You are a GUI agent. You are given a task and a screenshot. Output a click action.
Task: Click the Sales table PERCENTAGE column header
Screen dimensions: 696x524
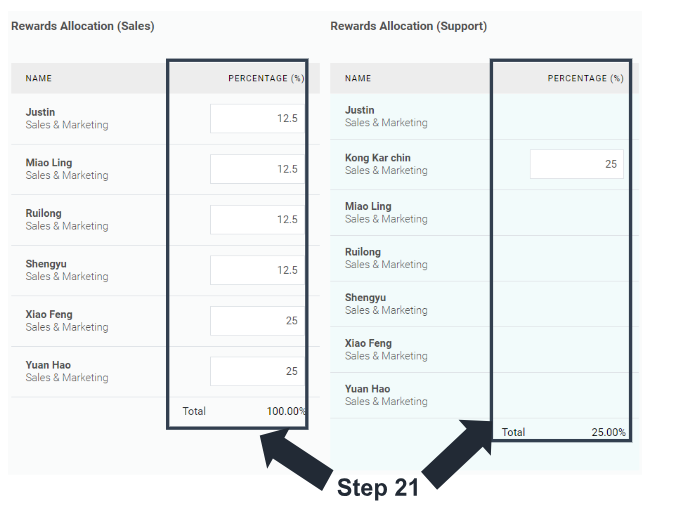coord(266,78)
